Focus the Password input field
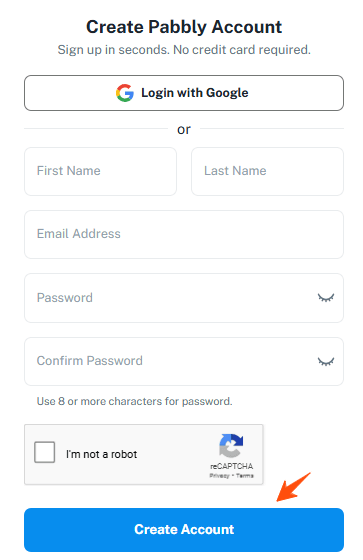This screenshot has width=363, height=560. click(x=184, y=298)
